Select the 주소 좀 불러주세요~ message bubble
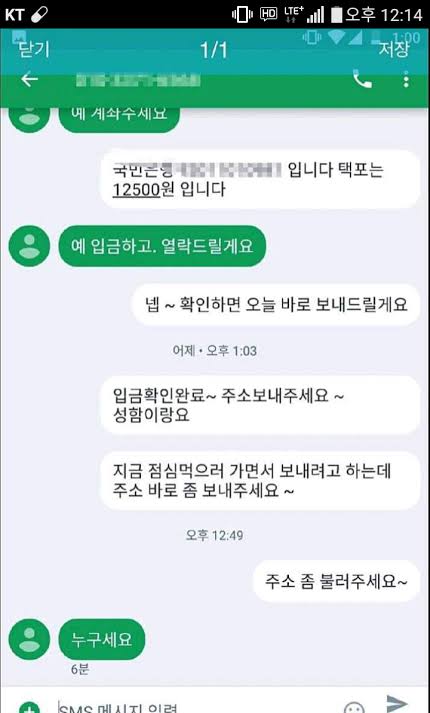The image size is (430, 713). (x=336, y=582)
